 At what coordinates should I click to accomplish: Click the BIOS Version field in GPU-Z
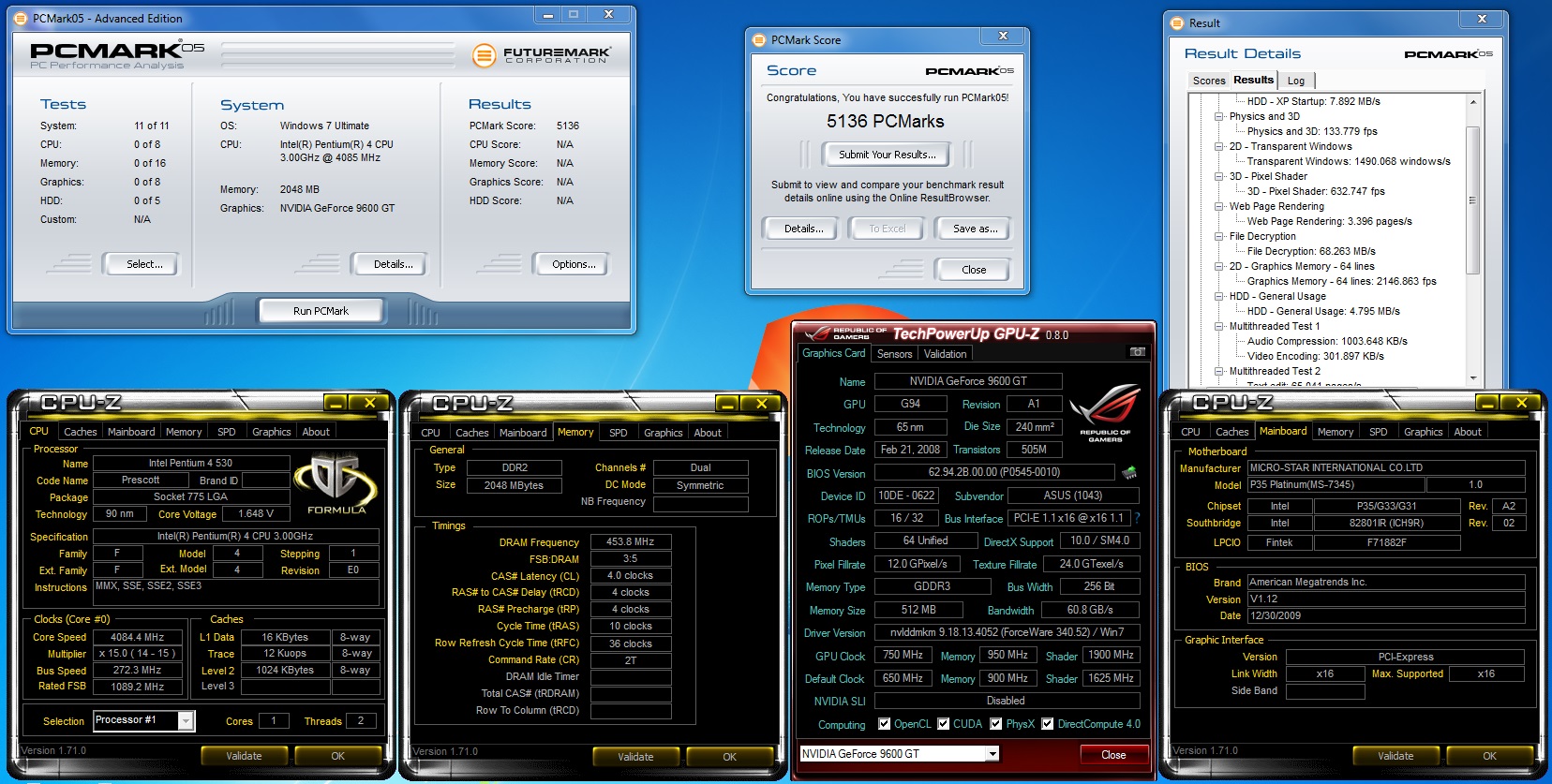(x=993, y=473)
